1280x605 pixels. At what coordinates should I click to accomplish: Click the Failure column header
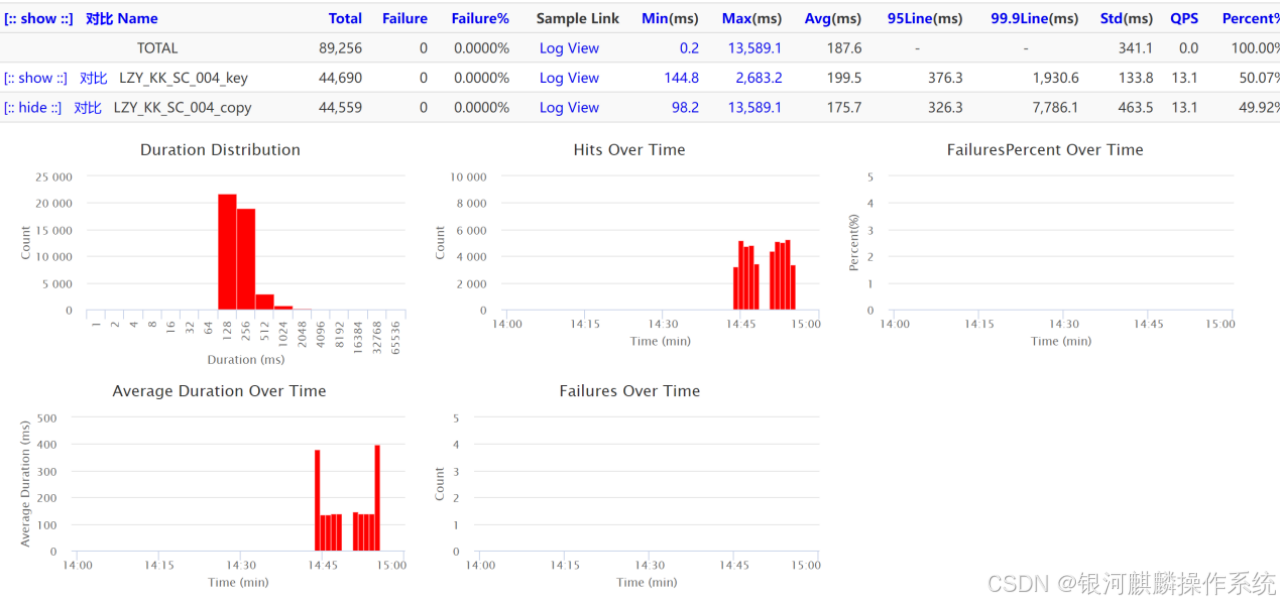coord(404,18)
